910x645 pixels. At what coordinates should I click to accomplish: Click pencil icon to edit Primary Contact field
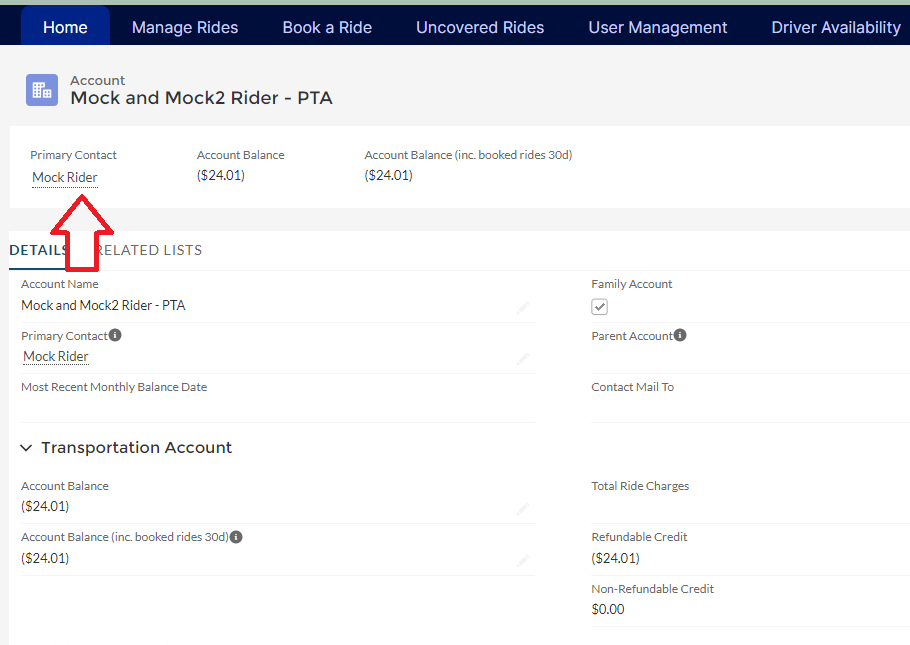click(523, 359)
